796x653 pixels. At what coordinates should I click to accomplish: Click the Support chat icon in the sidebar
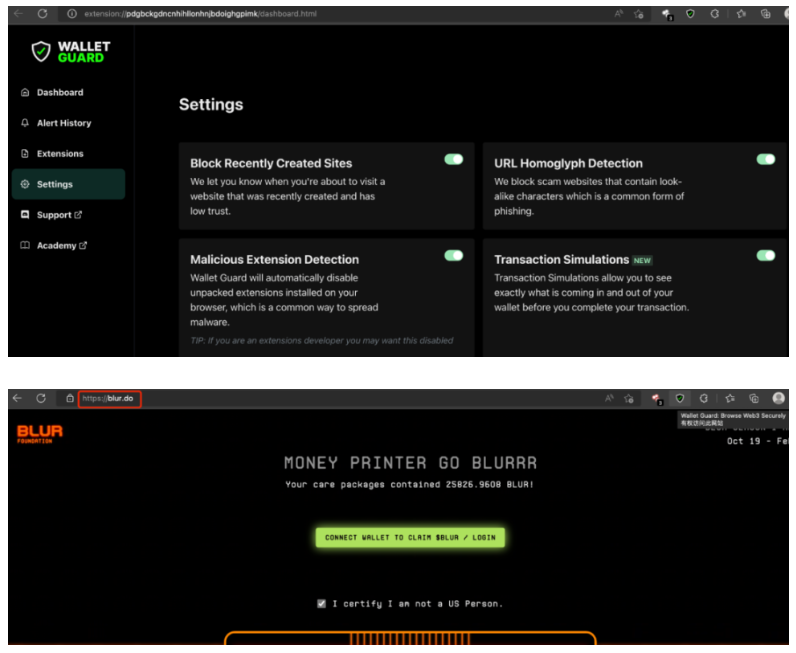point(24,215)
